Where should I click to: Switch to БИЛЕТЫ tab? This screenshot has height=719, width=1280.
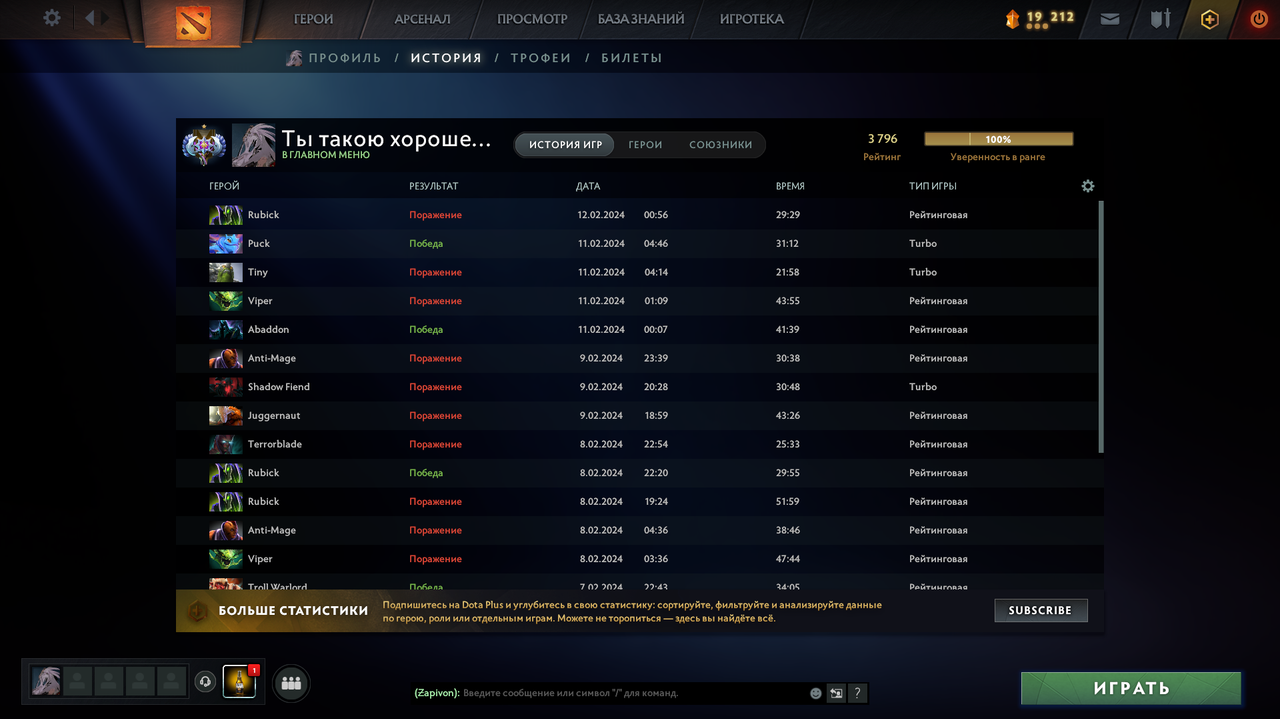[632, 58]
